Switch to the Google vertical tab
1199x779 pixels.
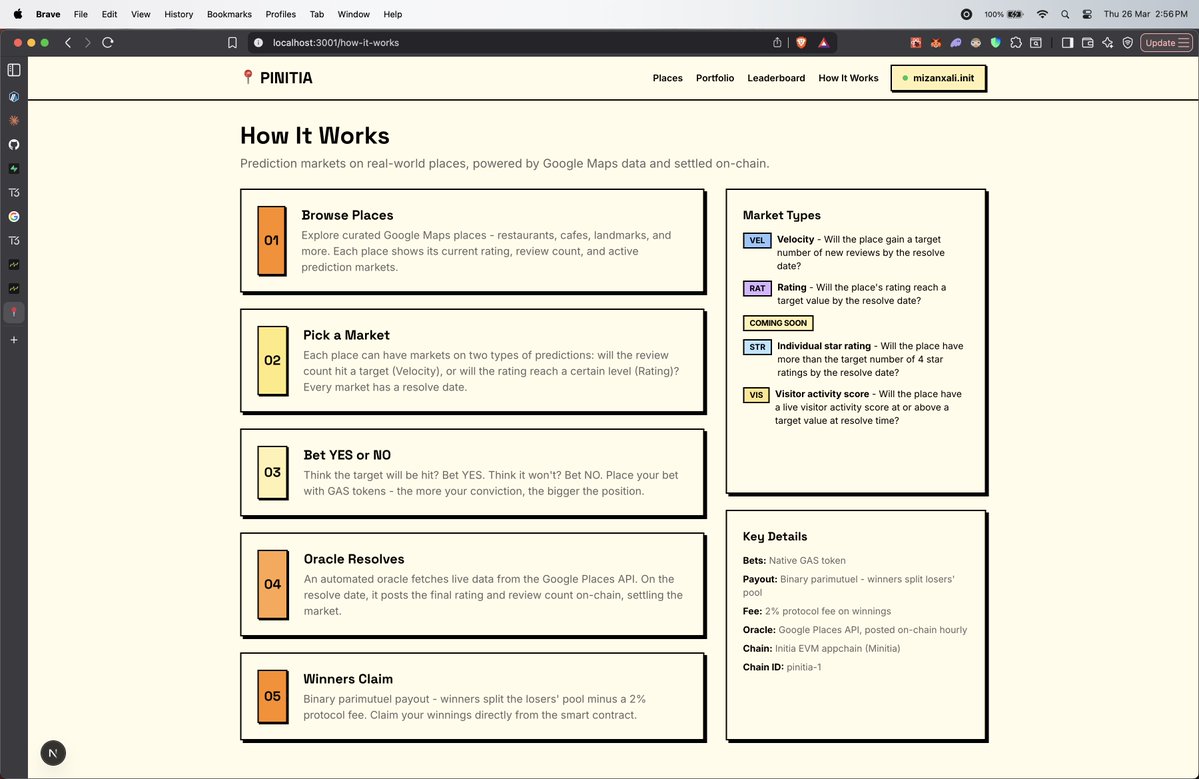14,216
